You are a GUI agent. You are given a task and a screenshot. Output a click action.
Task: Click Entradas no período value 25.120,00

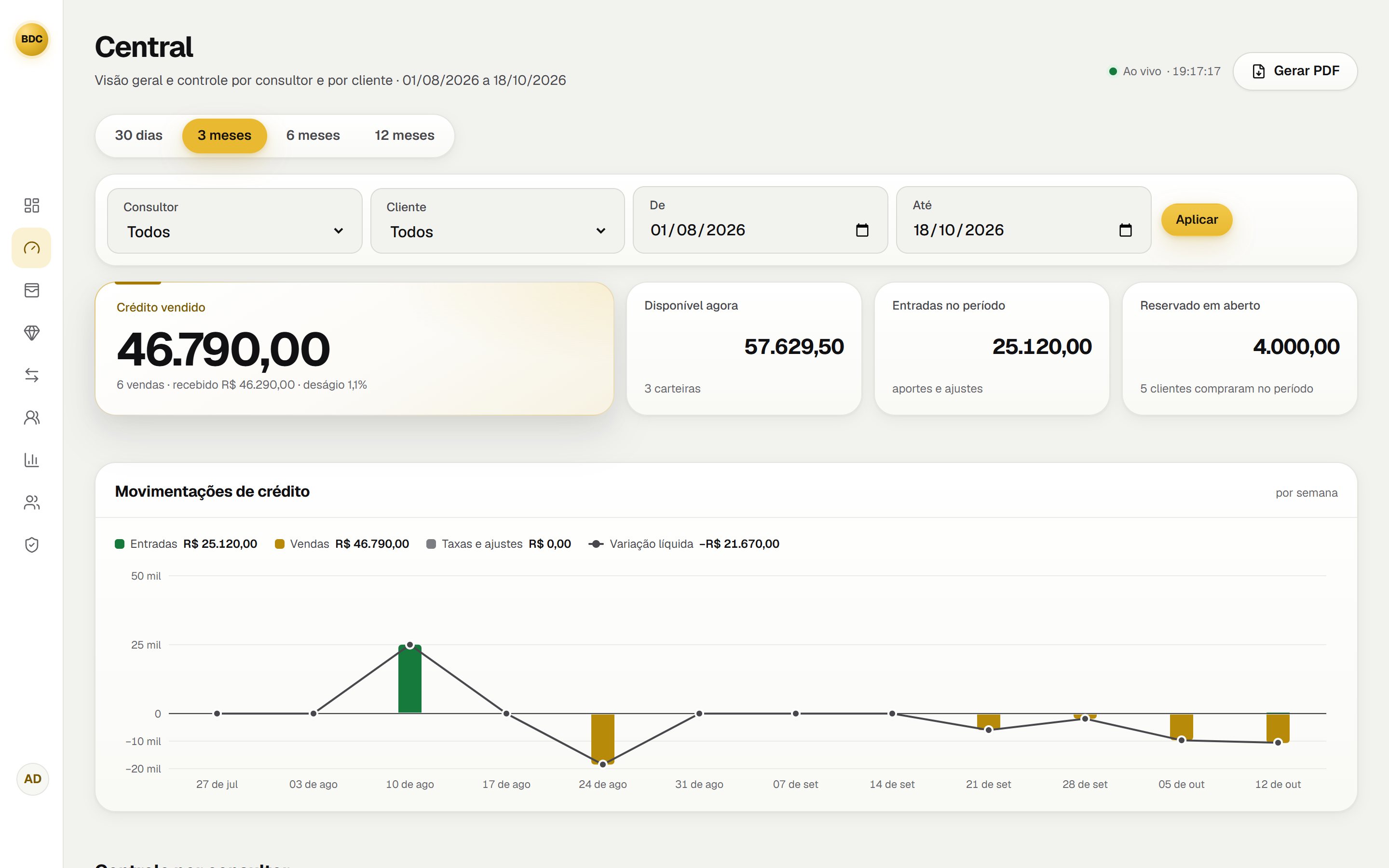pyautogui.click(x=1042, y=347)
